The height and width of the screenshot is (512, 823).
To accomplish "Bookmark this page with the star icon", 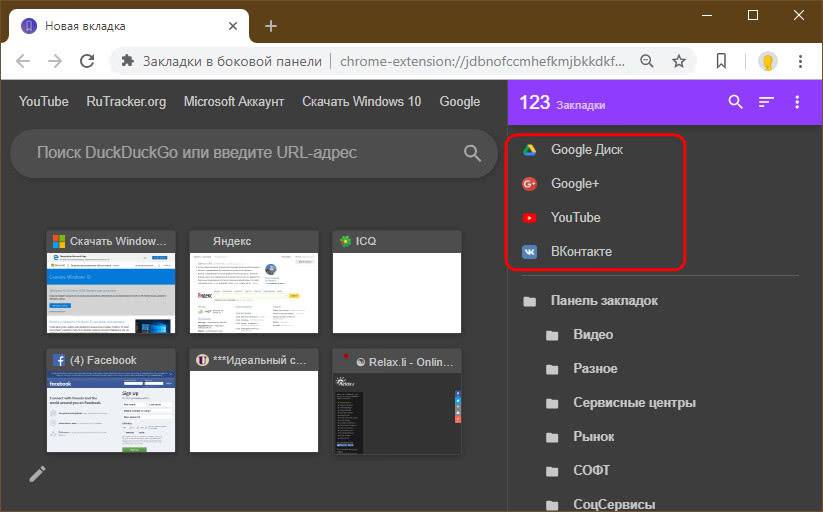I will [679, 61].
